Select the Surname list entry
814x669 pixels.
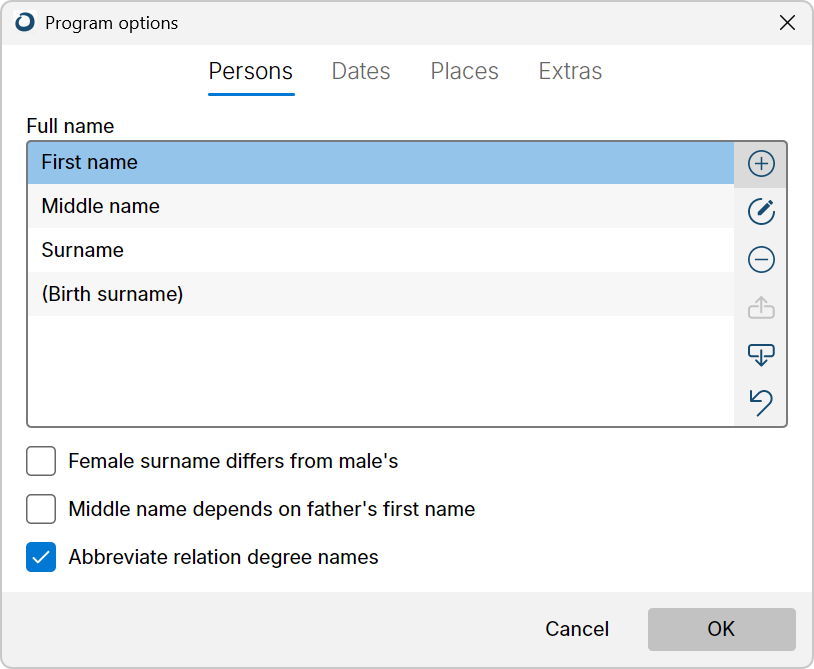[x=381, y=250]
